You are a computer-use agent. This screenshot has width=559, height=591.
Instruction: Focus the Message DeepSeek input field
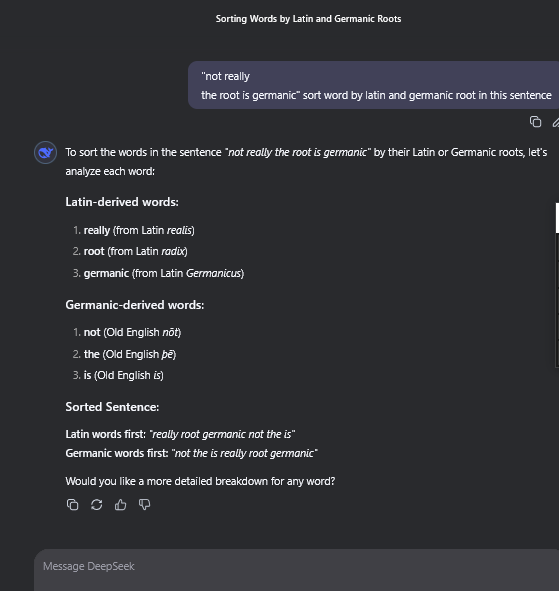[x=296, y=570]
